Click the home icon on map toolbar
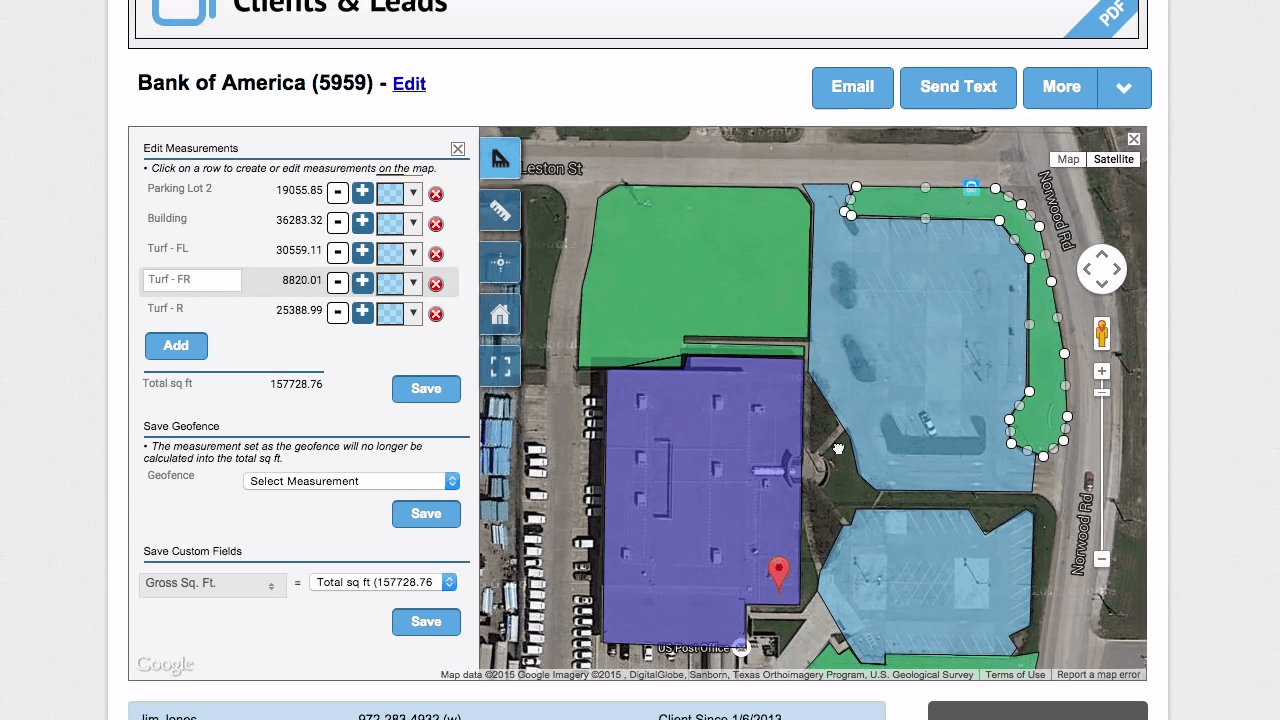The height and width of the screenshot is (720, 1280). click(500, 315)
